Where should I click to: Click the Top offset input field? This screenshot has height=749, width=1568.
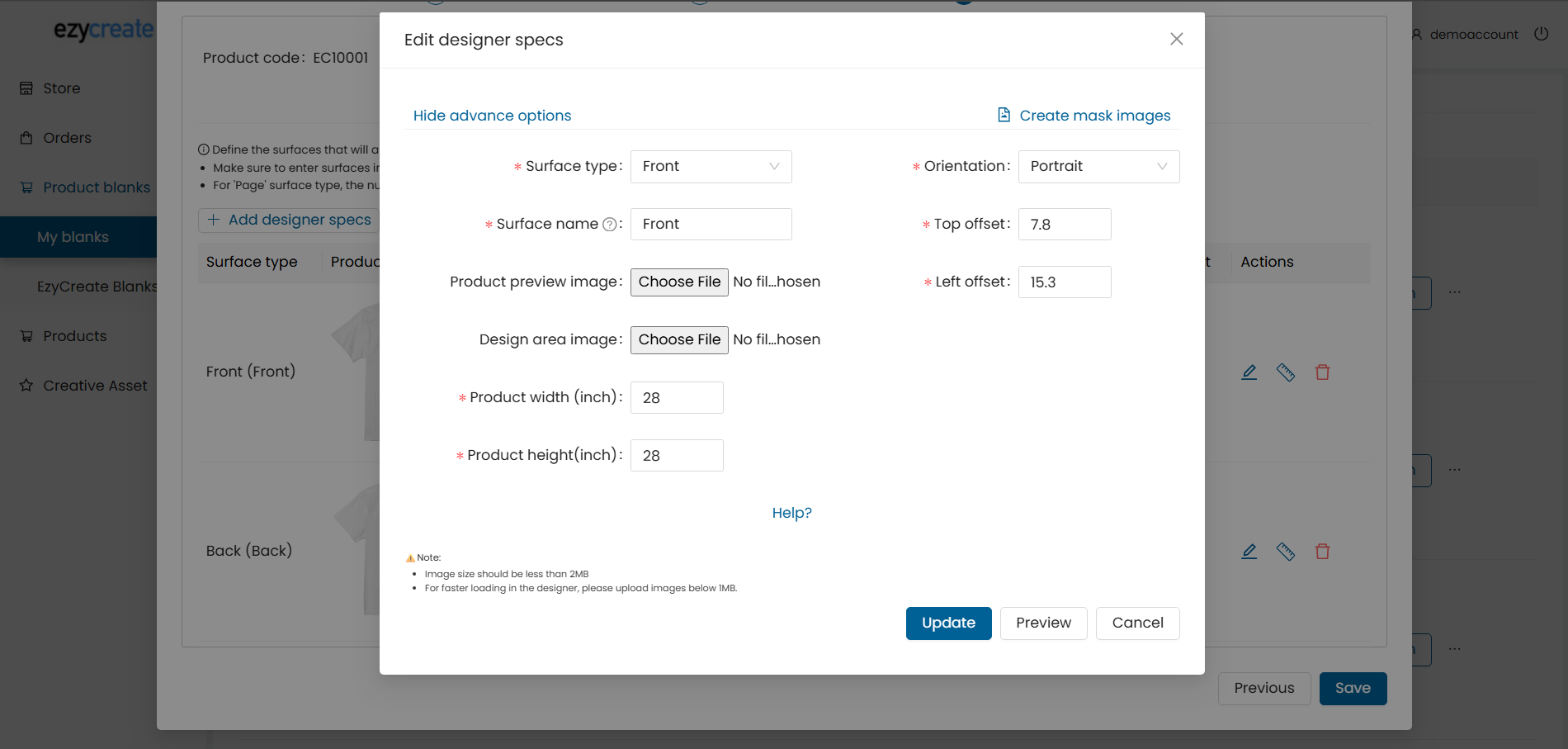tap(1065, 225)
